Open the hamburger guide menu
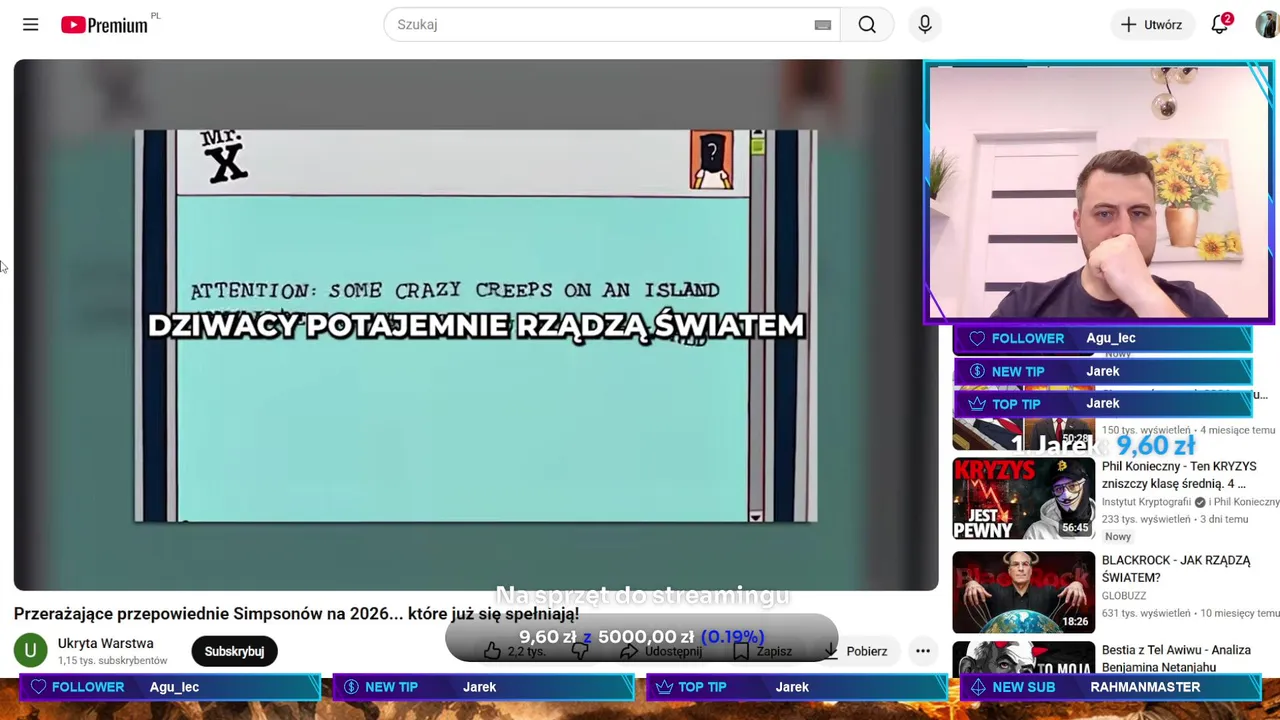 30,25
